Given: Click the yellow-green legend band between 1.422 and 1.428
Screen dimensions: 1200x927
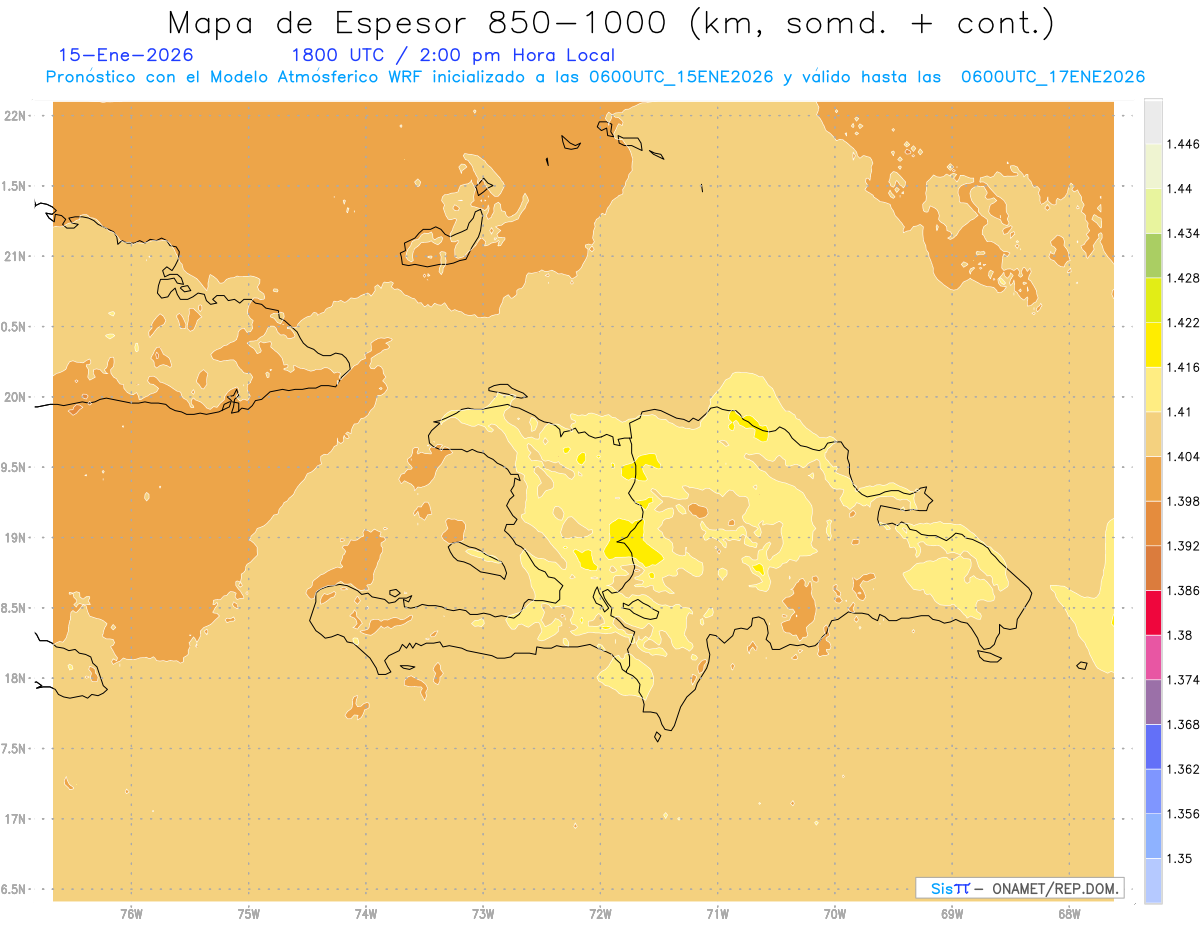Looking at the screenshot, I should click(x=1153, y=300).
